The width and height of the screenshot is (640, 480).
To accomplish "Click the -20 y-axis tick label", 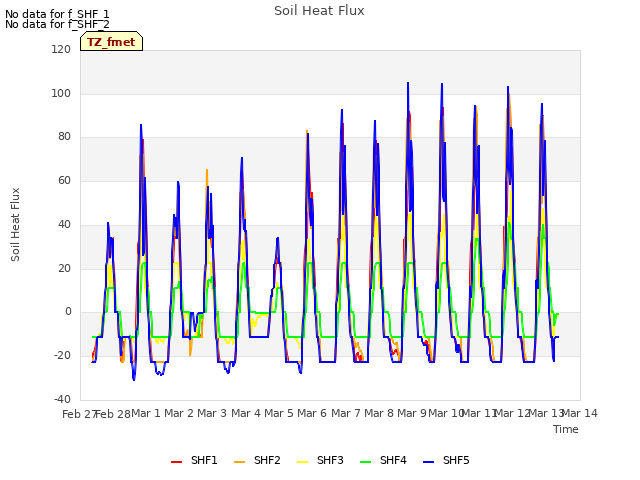I will click(62, 356).
